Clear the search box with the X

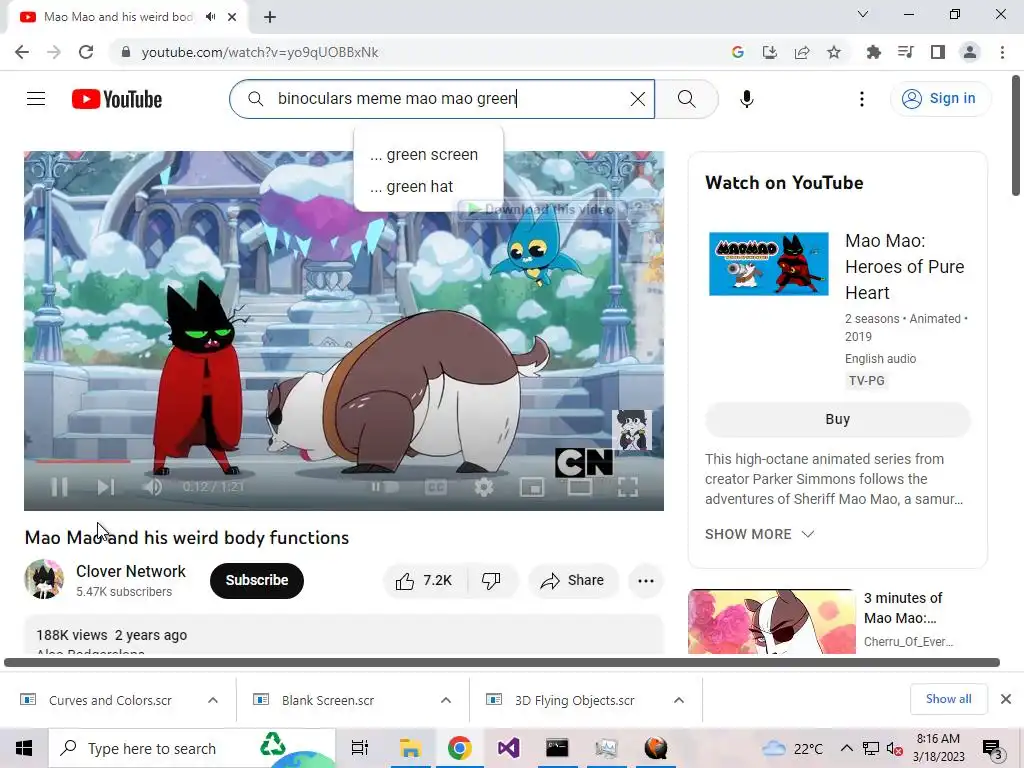coord(637,99)
